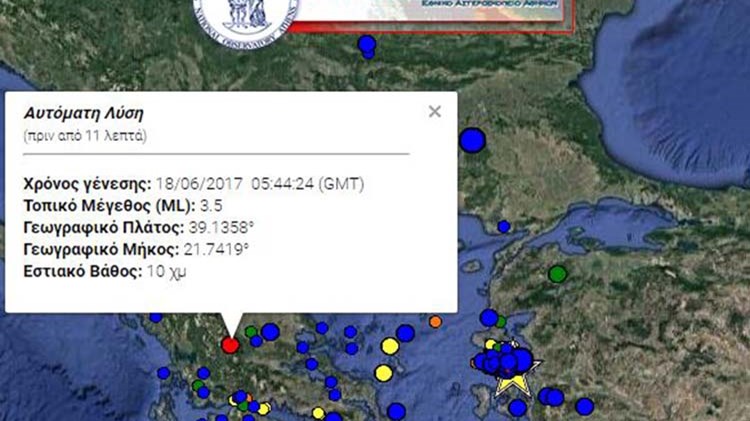Close the Αυτόματη Λύση info popup
Image resolution: width=750 pixels, height=421 pixels.
[x=434, y=111]
